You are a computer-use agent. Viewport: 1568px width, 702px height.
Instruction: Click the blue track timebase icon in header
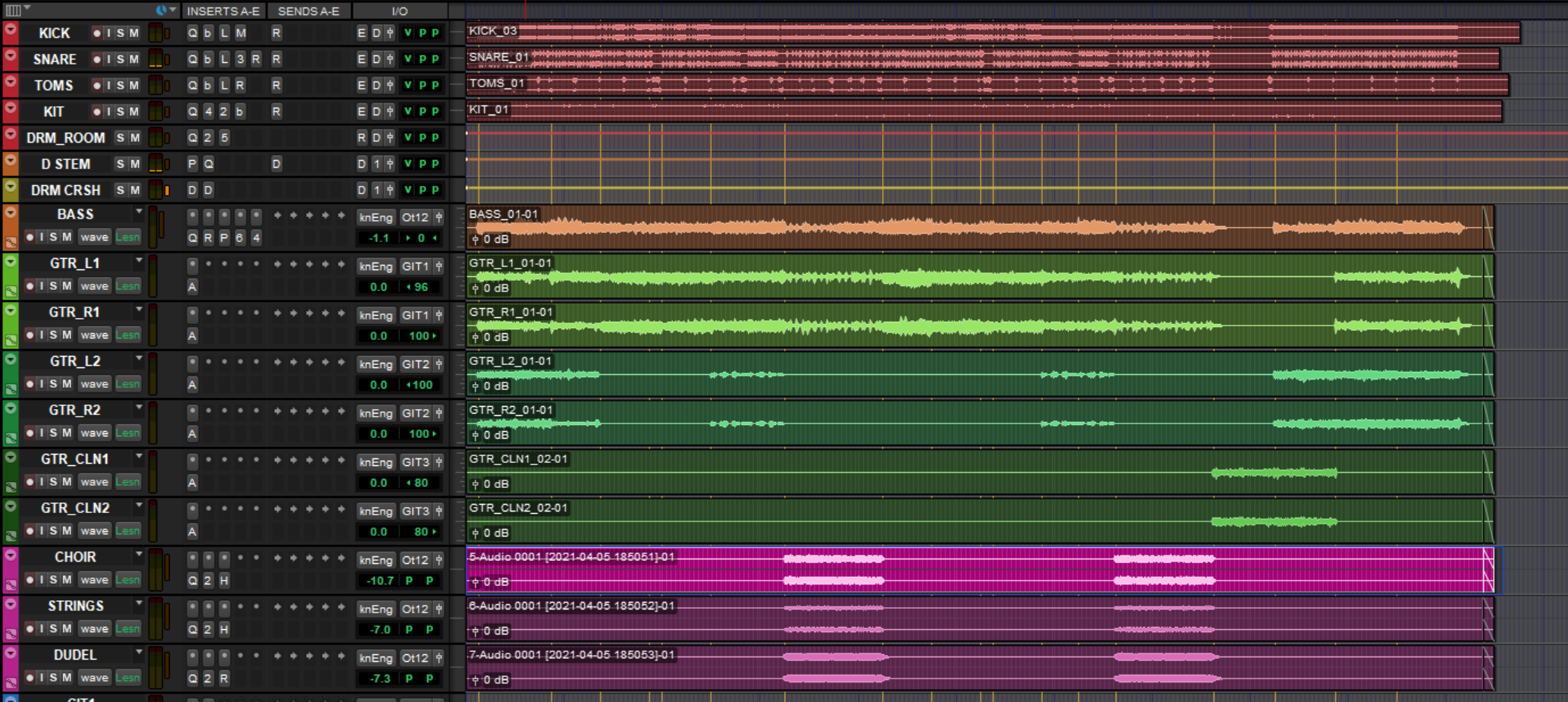click(x=161, y=10)
